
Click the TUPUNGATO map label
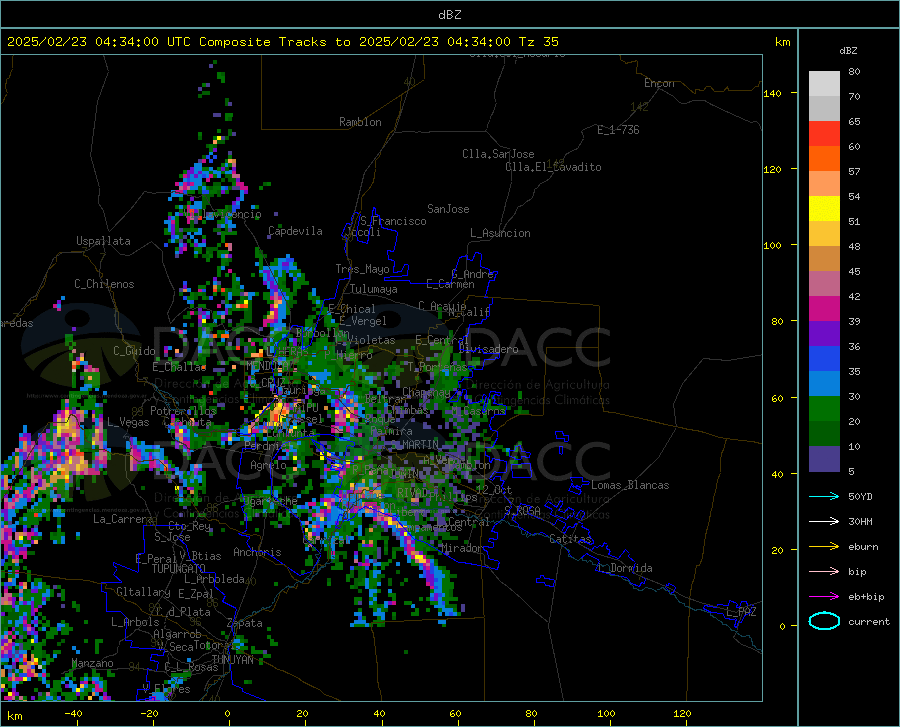[x=179, y=569]
